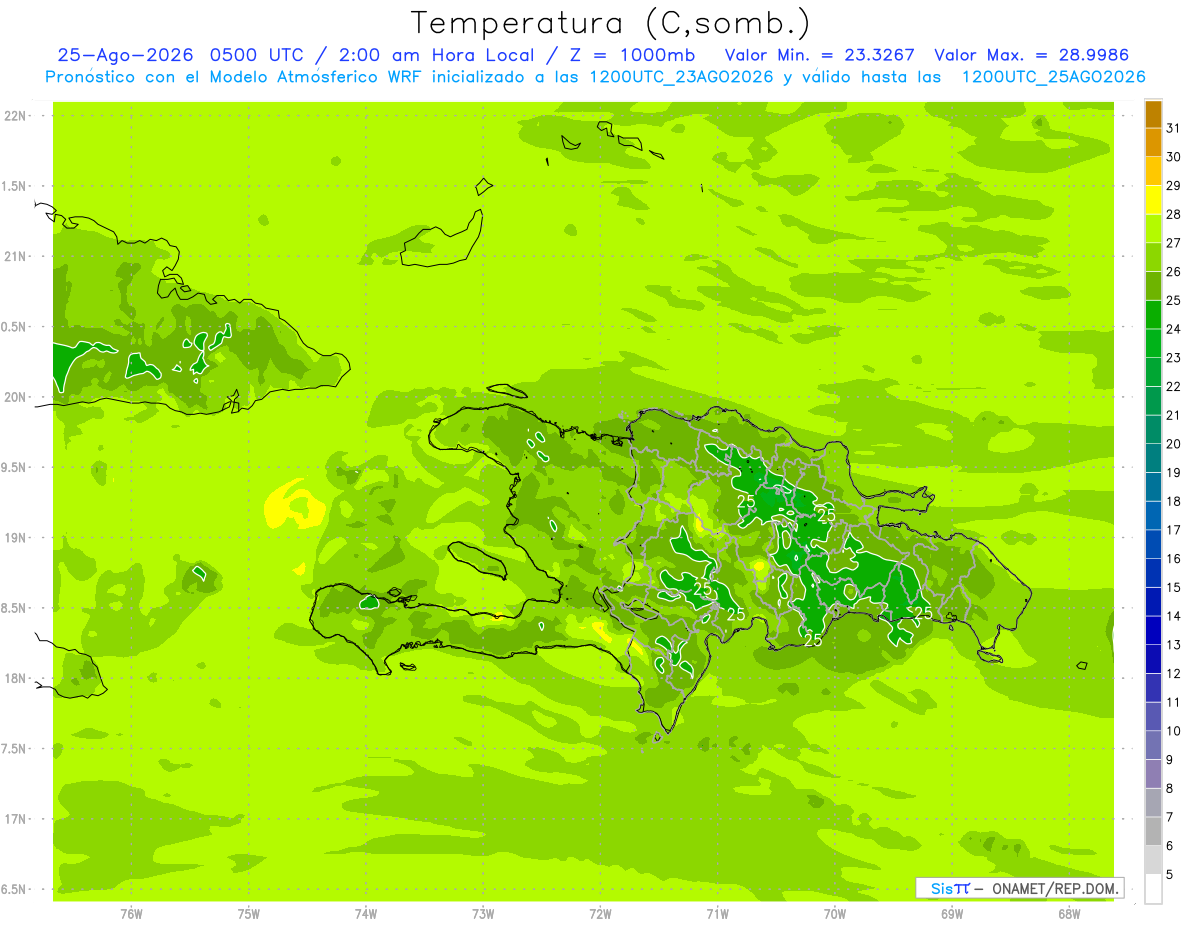Click the title "Temperatura (C,somb.)"
This screenshot has width=1200, height=927.
point(610,23)
